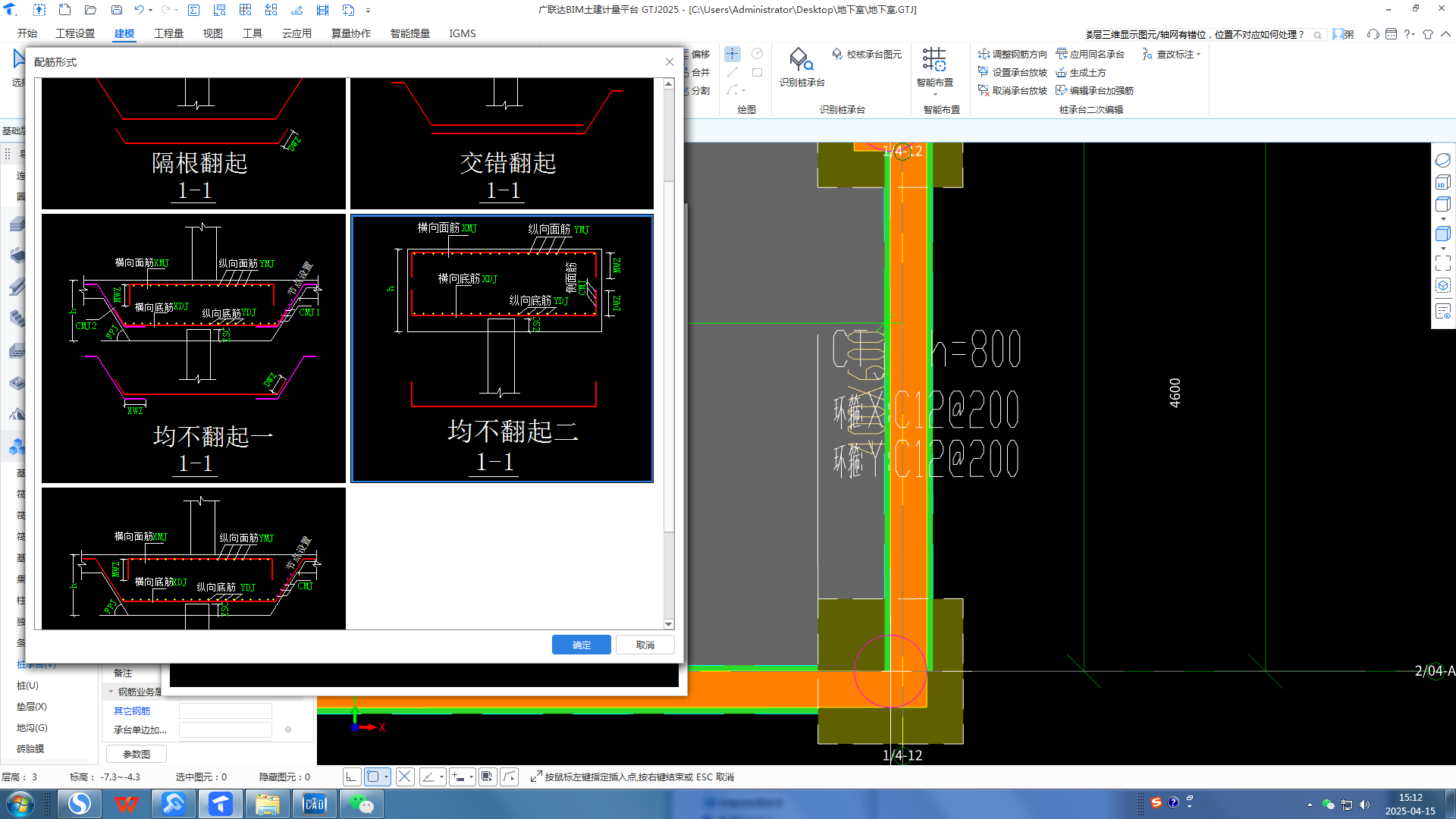Screen dimensions: 1456x819
Task: Click the sum calculation (Σ) icon
Action: [x=193, y=10]
